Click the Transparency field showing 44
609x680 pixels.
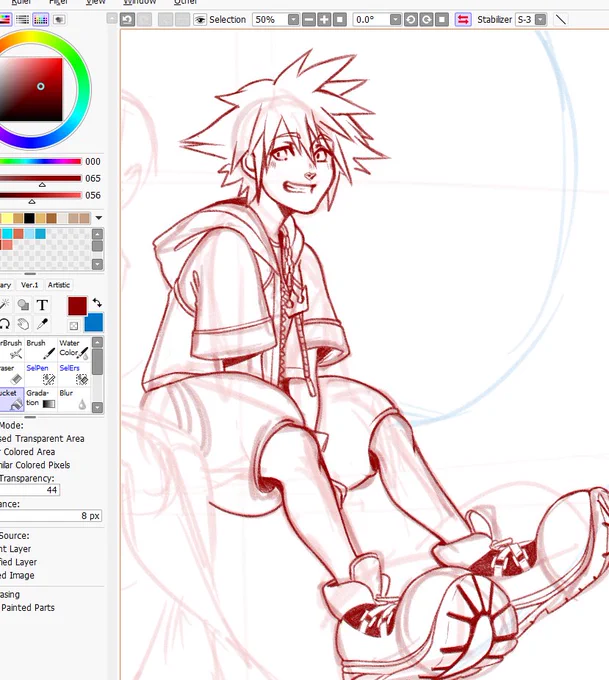coord(30,490)
